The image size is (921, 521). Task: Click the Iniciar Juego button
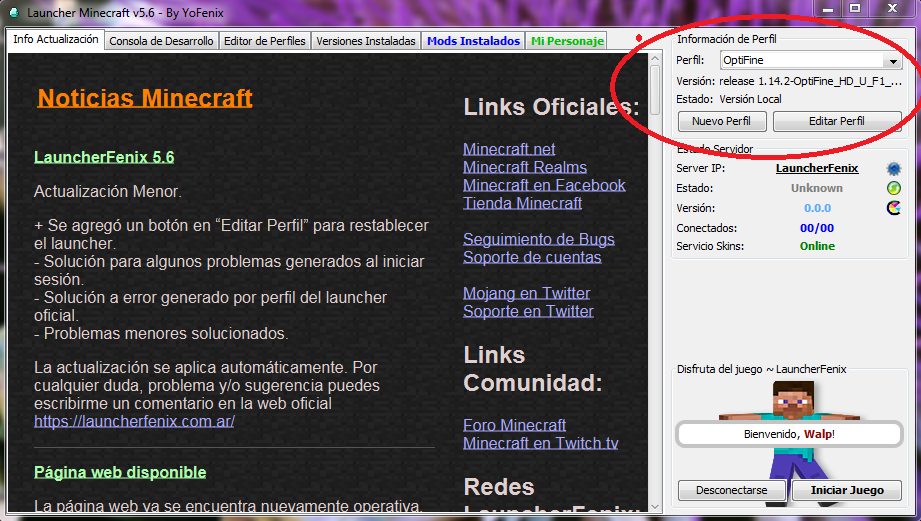(x=847, y=490)
